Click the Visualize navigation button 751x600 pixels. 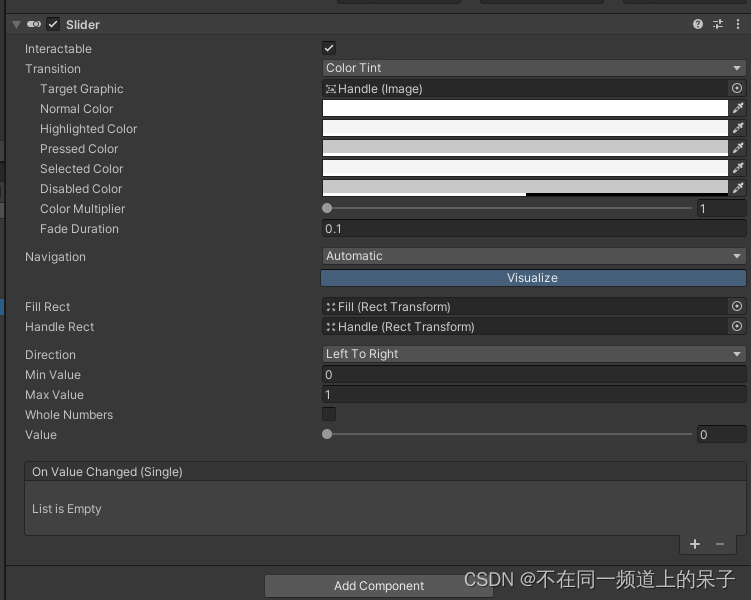tap(533, 278)
